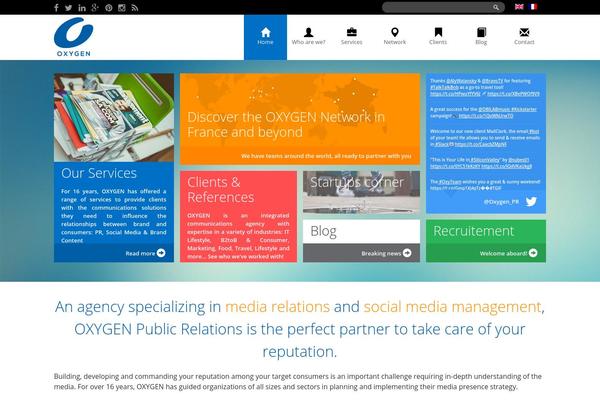
Task: Open the Contact menu item
Action: point(524,37)
